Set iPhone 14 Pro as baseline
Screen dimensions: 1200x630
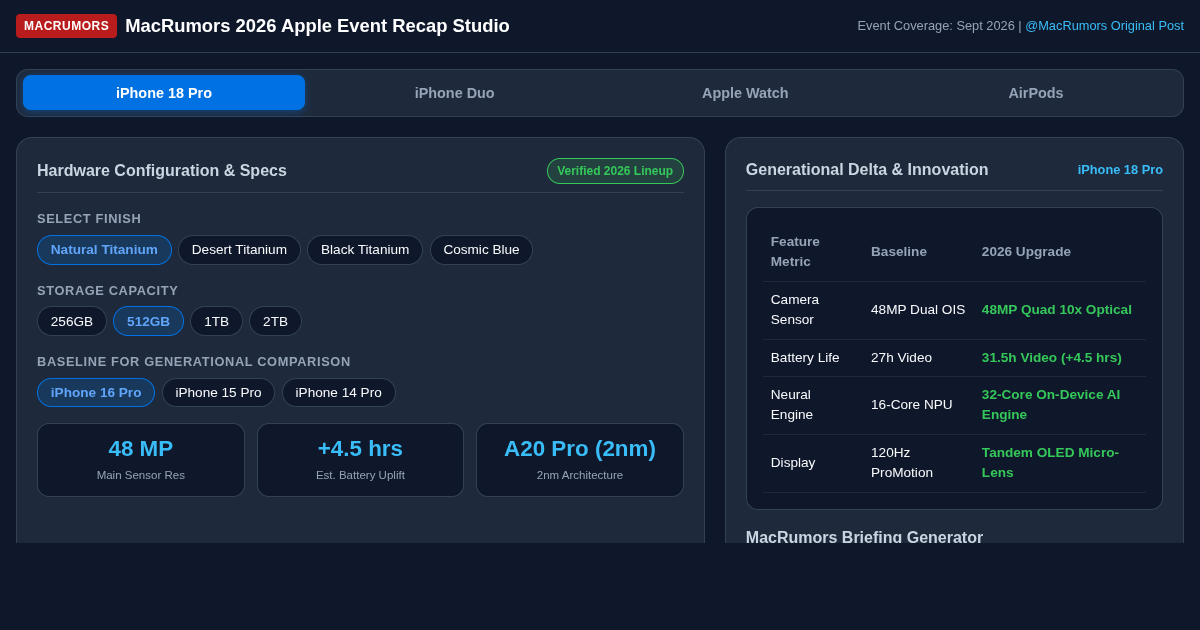(x=338, y=392)
